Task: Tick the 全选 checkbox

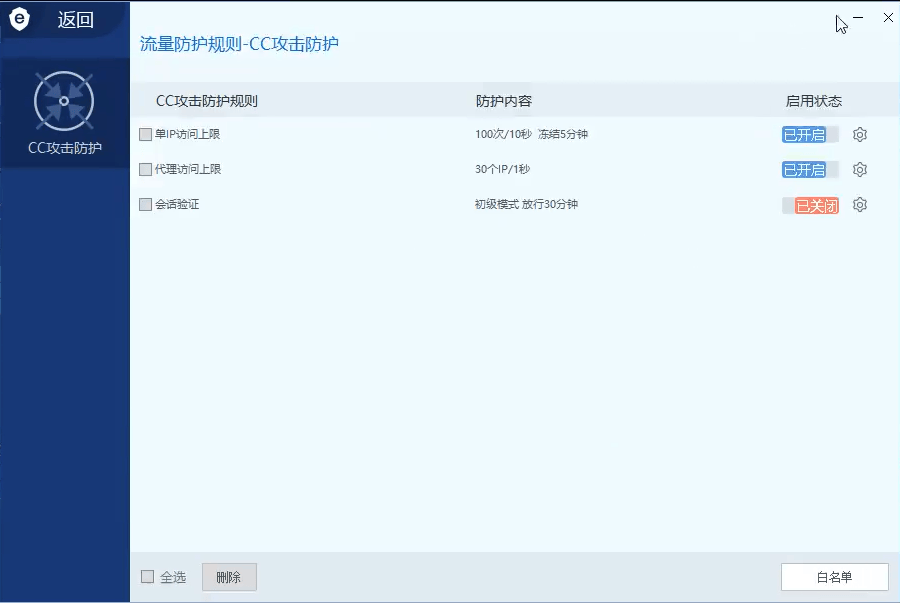Action: pos(148,577)
